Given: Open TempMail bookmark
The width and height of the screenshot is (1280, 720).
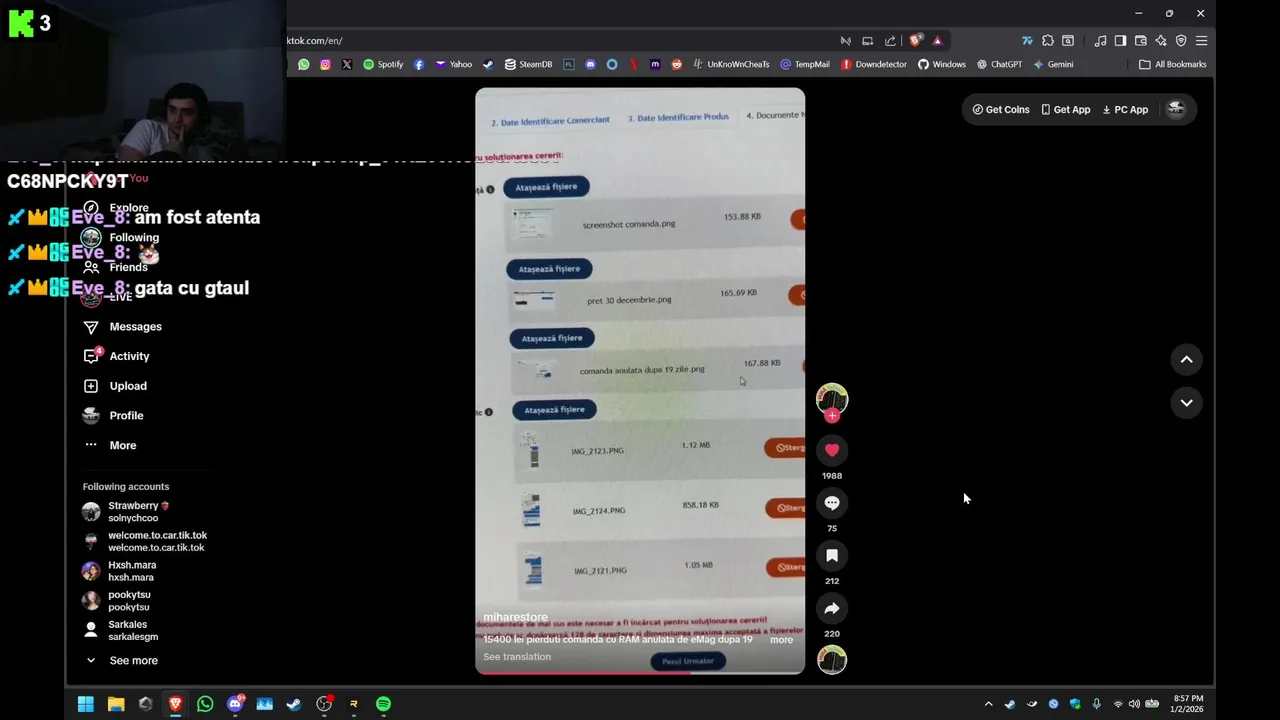Looking at the screenshot, I should (805, 64).
